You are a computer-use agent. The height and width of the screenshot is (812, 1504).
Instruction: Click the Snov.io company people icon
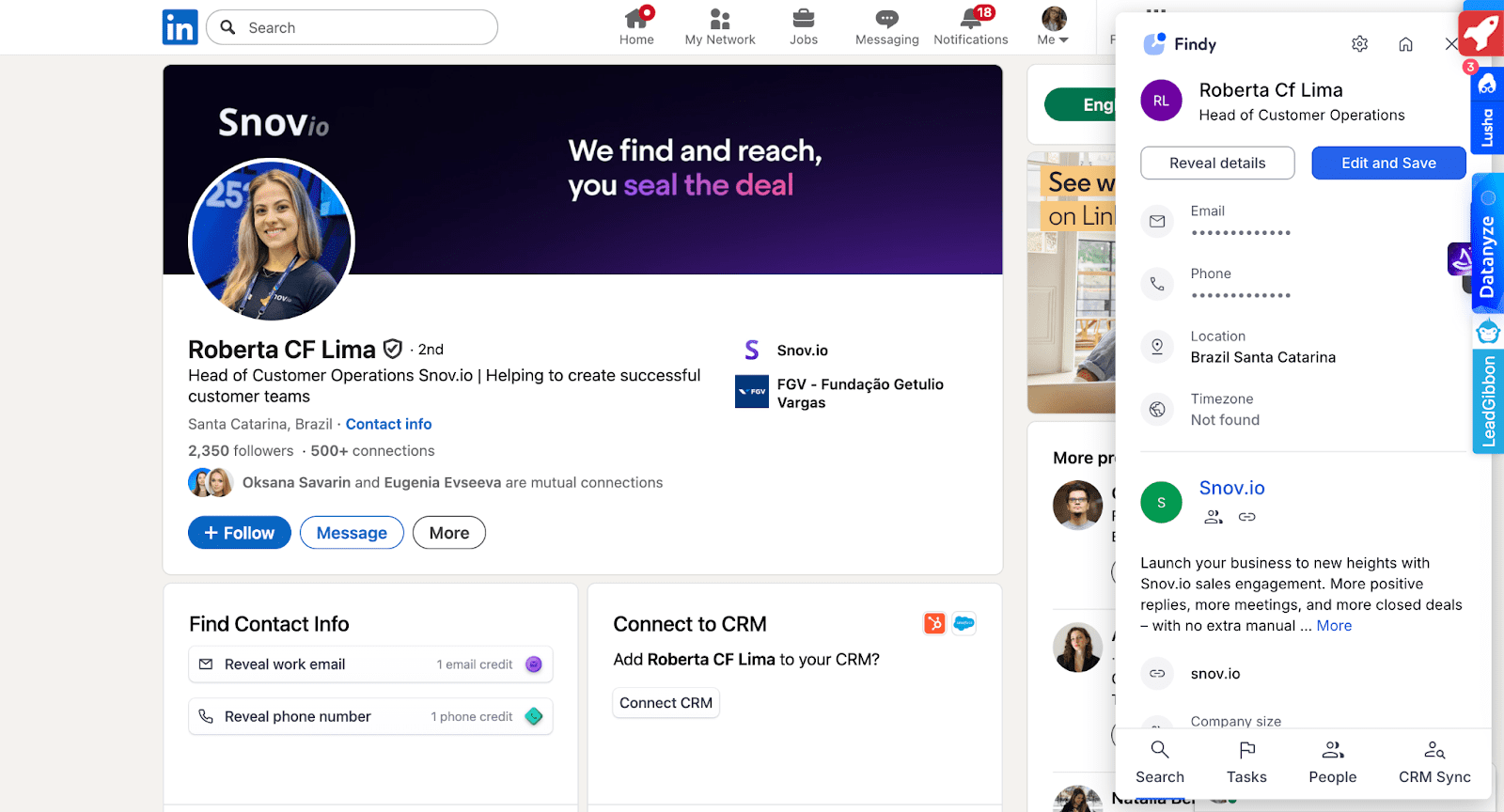1214,517
